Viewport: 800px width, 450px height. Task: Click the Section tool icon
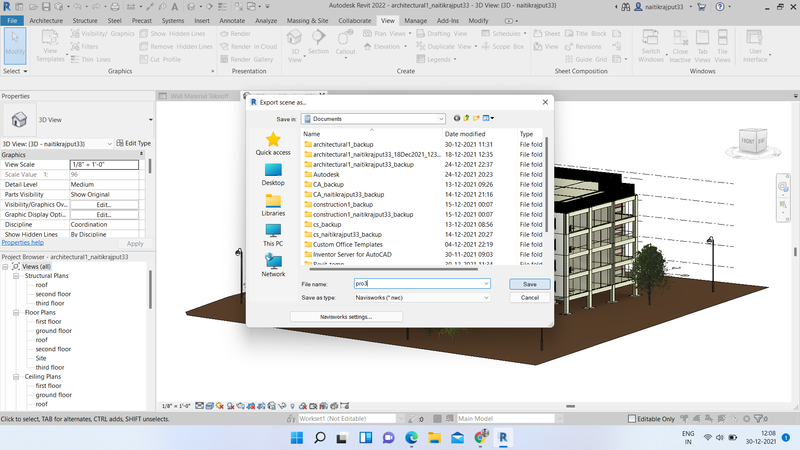(x=318, y=42)
